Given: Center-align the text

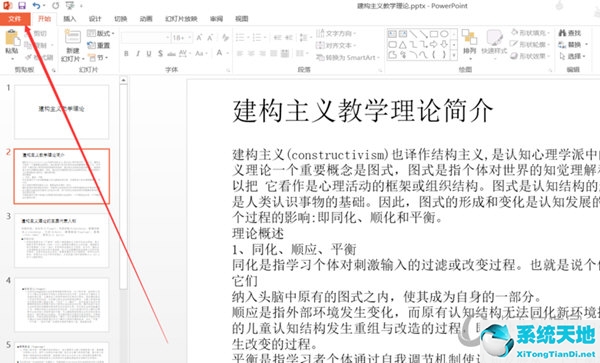Looking at the screenshot, I should tap(251, 53).
